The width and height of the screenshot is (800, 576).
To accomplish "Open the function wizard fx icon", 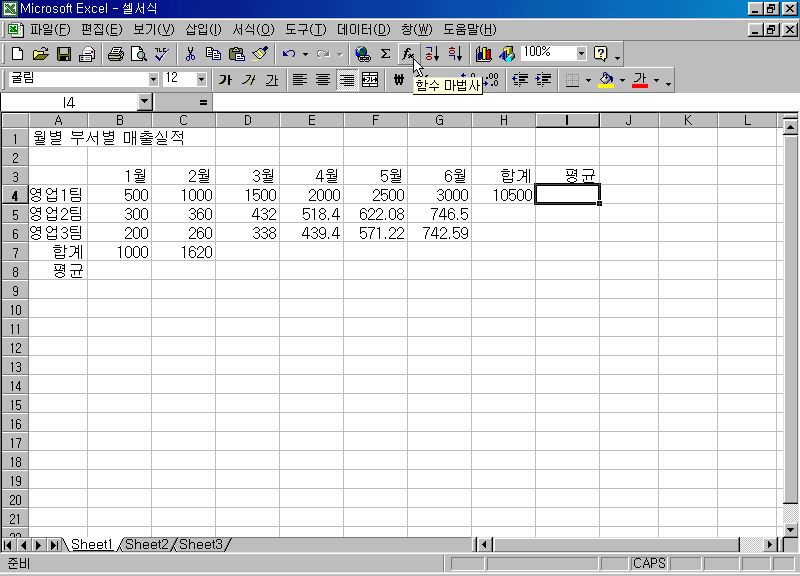I will [x=408, y=54].
